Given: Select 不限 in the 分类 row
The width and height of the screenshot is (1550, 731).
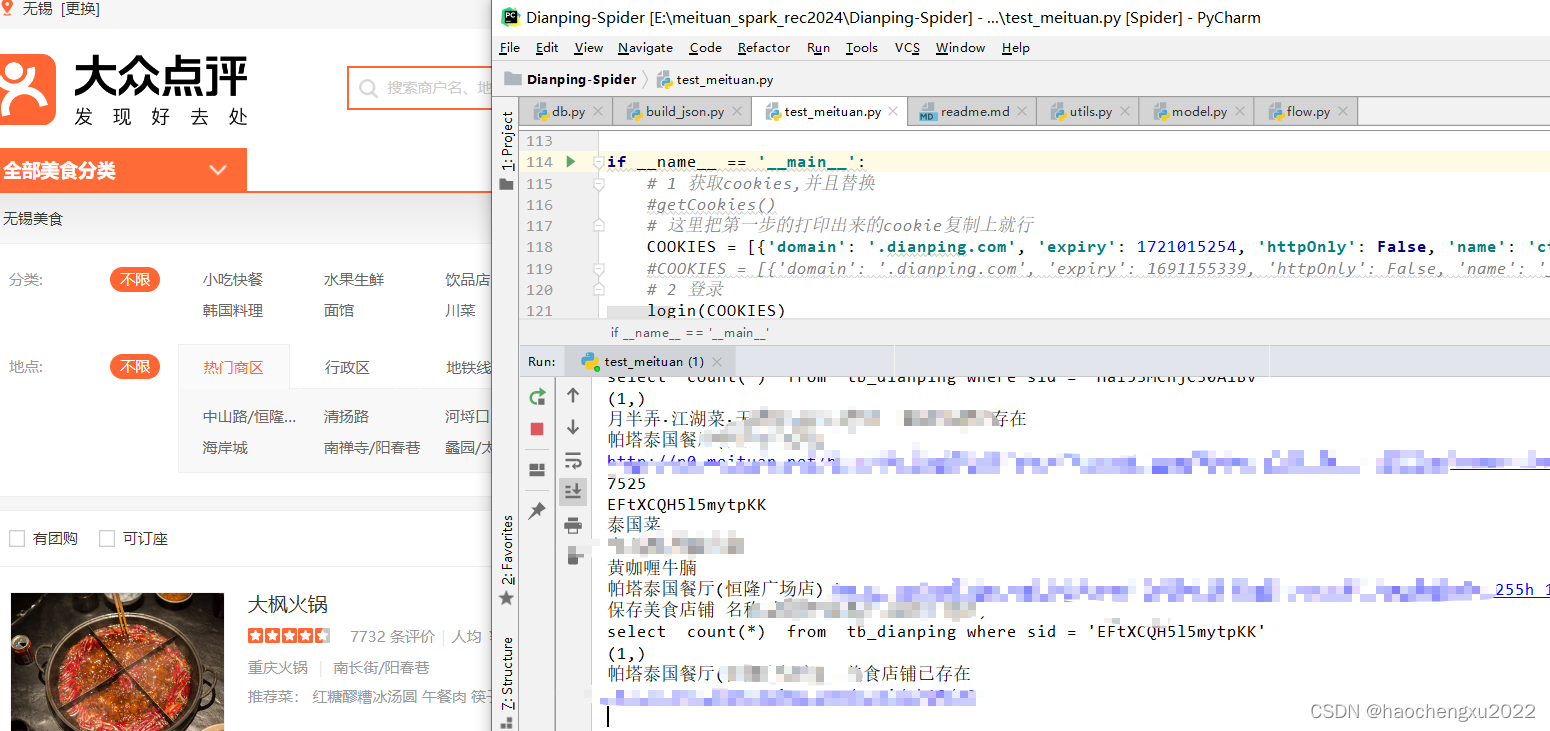Looking at the screenshot, I should (x=135, y=279).
